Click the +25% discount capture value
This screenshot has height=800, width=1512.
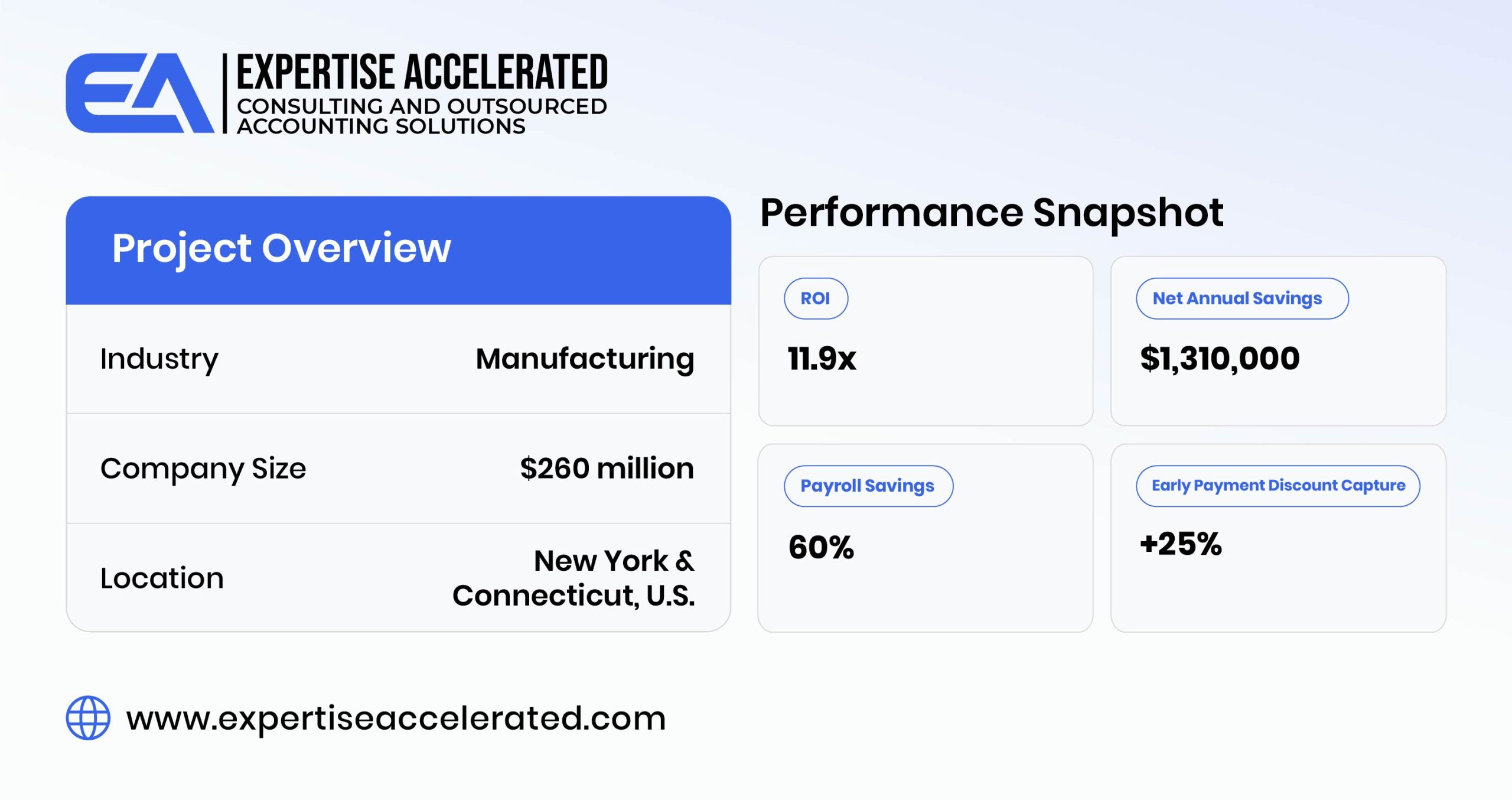1181,544
